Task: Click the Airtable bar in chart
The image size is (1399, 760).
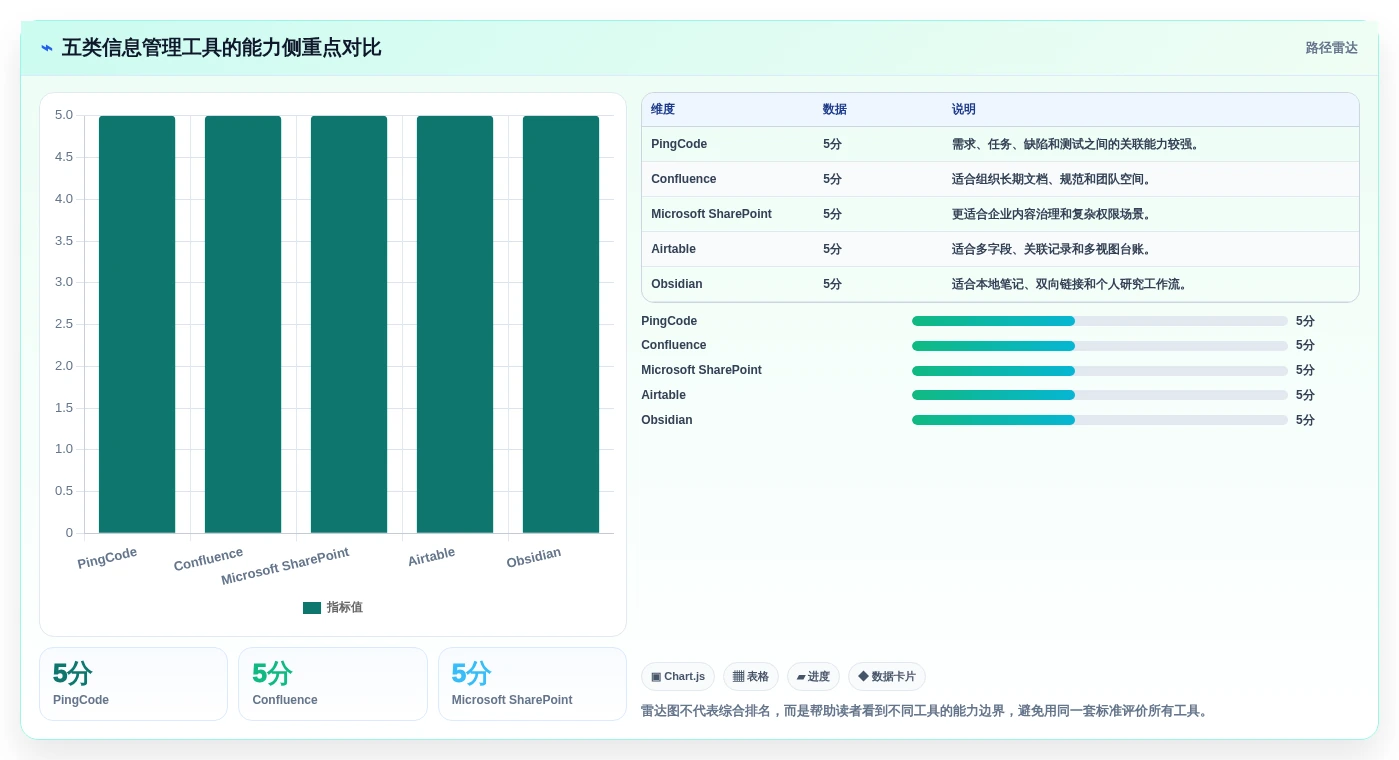Action: pos(455,324)
